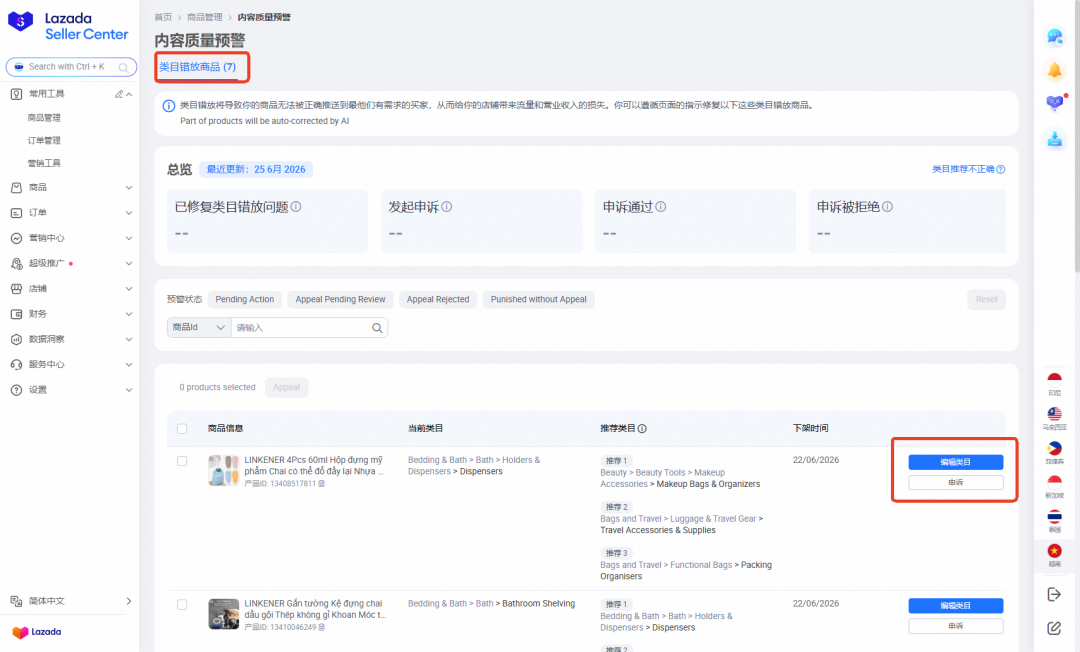Click info icon next to 发起申诉

coord(447,207)
